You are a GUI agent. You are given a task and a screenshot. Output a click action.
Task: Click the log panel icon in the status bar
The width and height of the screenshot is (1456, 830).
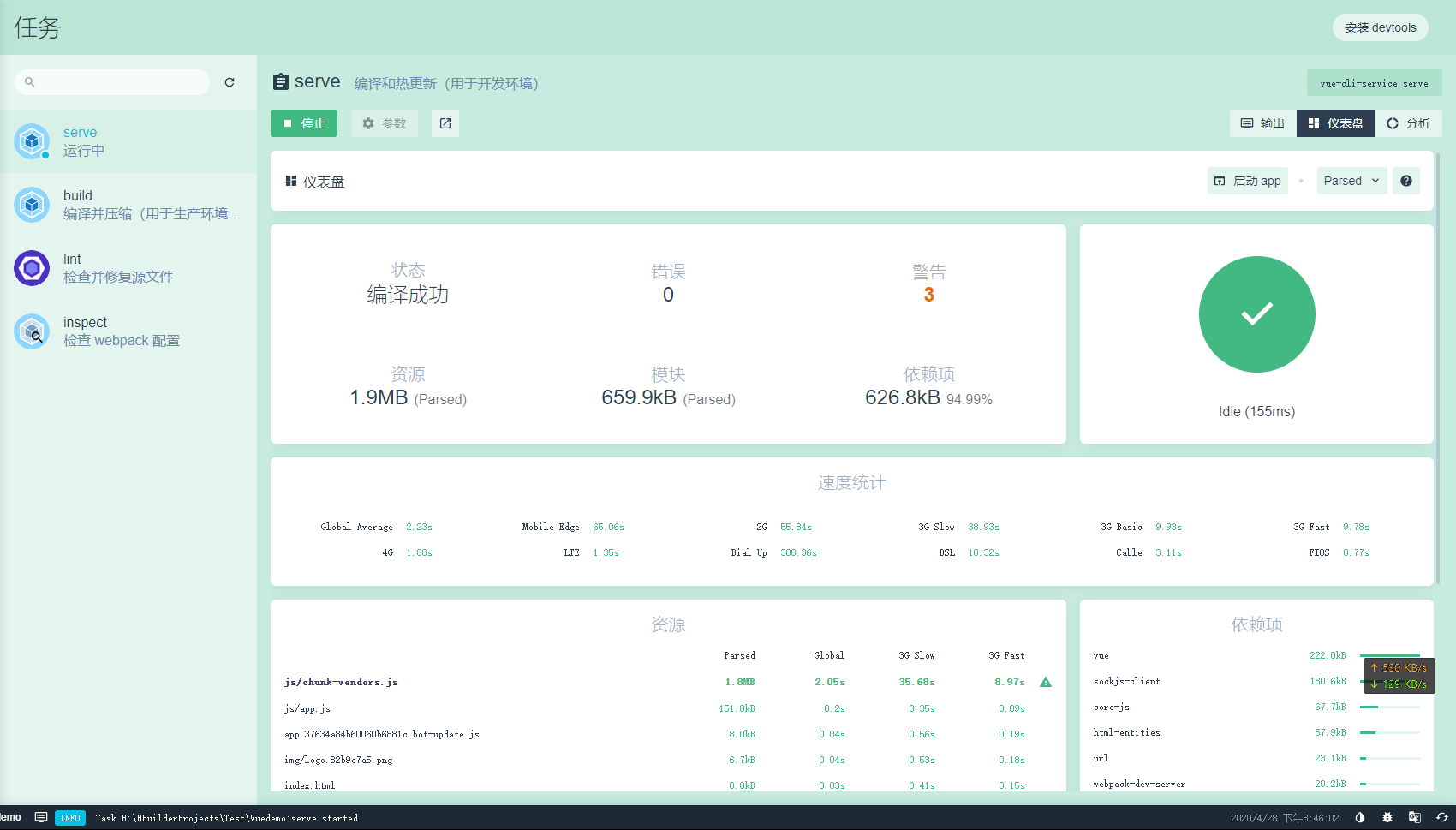coord(41,817)
